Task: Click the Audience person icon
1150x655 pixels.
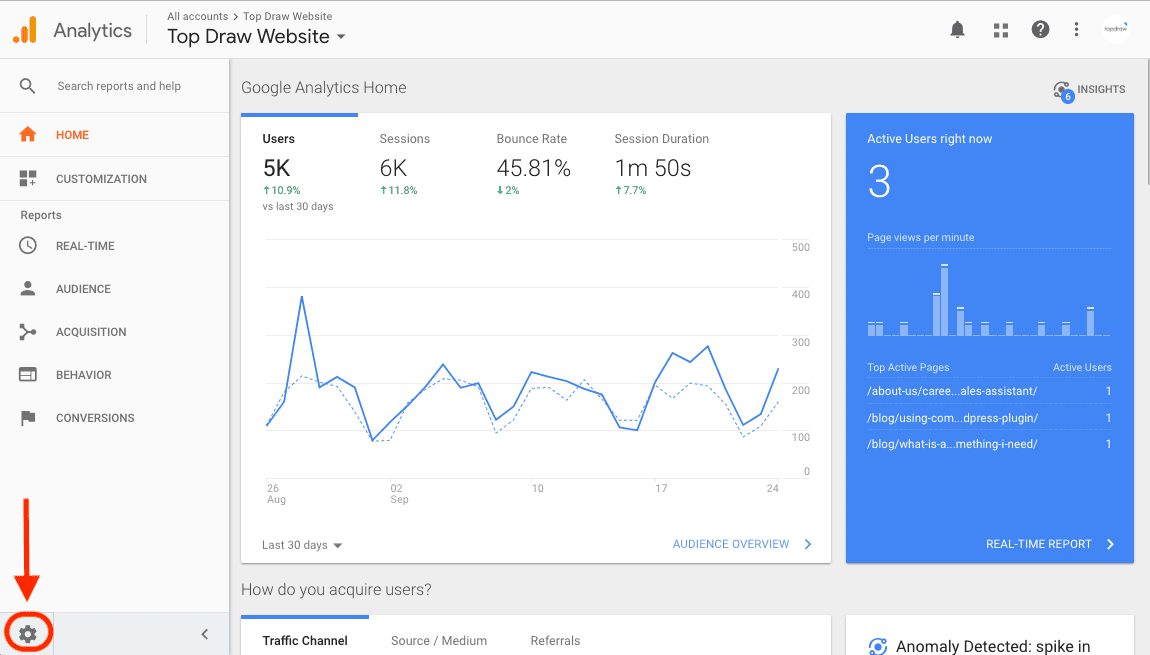Action: [x=28, y=288]
